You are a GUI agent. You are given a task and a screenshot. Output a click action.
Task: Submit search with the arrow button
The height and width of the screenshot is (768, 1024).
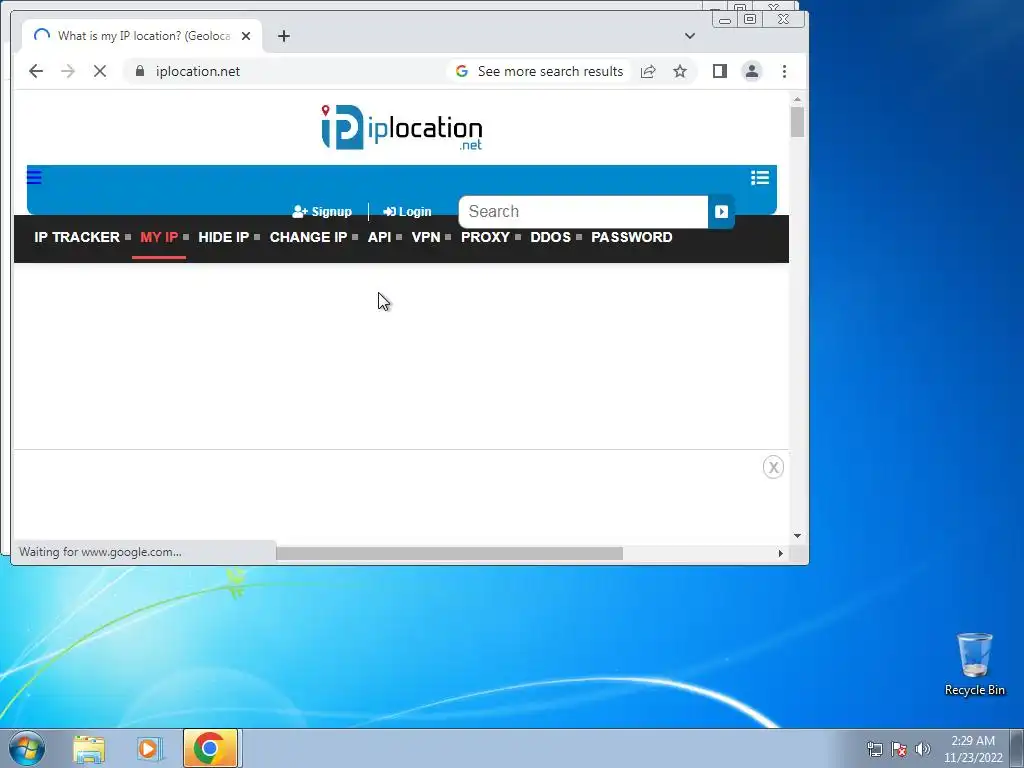click(x=721, y=212)
